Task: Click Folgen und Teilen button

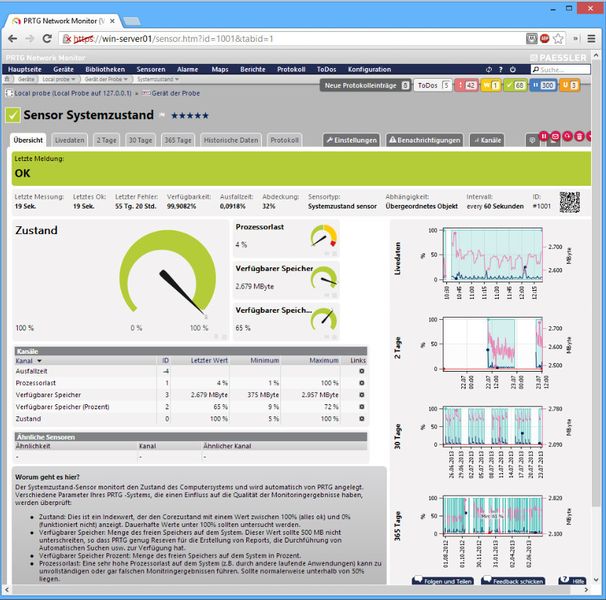Action: [443, 581]
